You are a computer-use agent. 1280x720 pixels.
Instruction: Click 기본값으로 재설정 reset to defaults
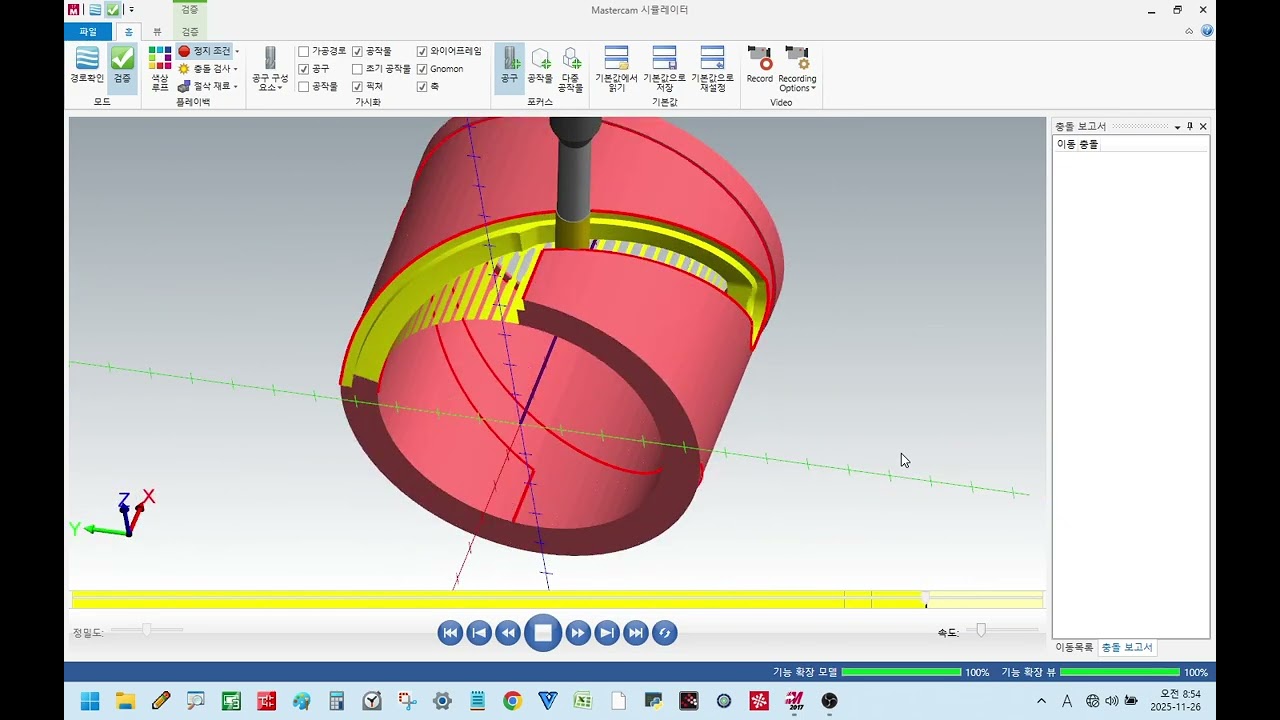click(x=712, y=68)
